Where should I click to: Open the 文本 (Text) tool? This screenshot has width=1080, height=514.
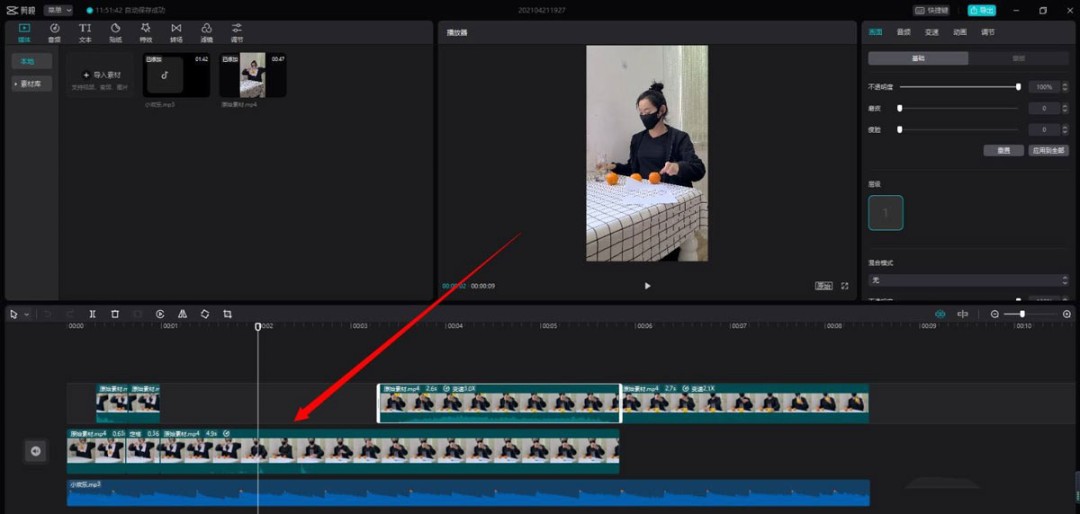coord(85,32)
